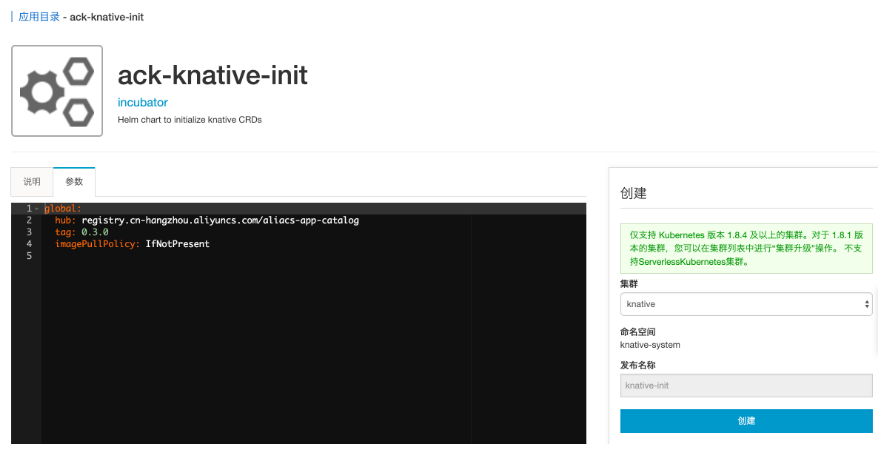Click the knative-system namespace text
Image resolution: width=885 pixels, height=454 pixels.
point(650,345)
